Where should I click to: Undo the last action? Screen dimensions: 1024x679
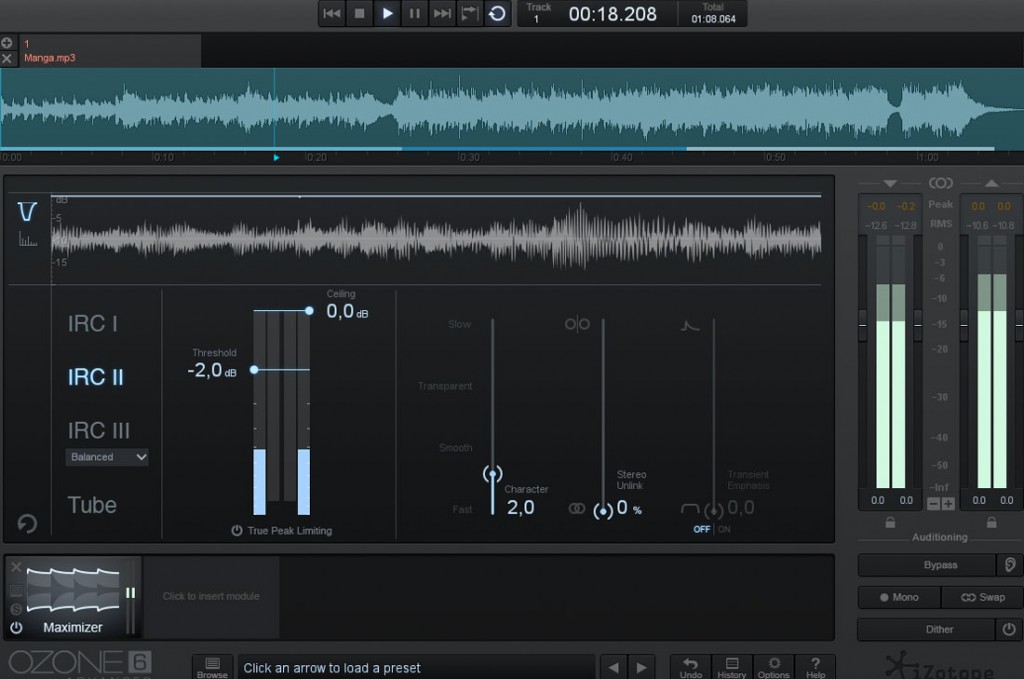click(x=691, y=667)
